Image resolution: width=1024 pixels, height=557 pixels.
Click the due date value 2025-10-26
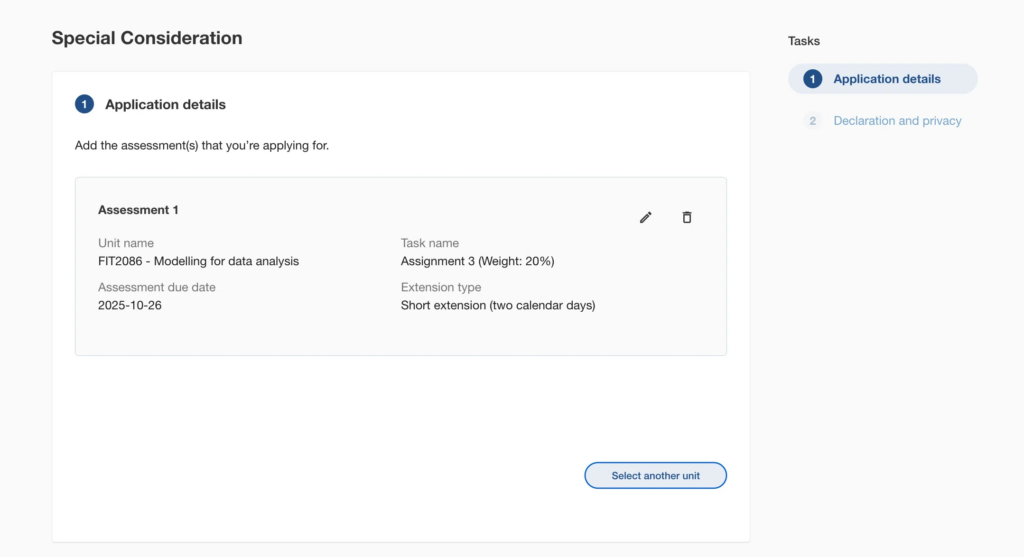pyautogui.click(x=130, y=305)
